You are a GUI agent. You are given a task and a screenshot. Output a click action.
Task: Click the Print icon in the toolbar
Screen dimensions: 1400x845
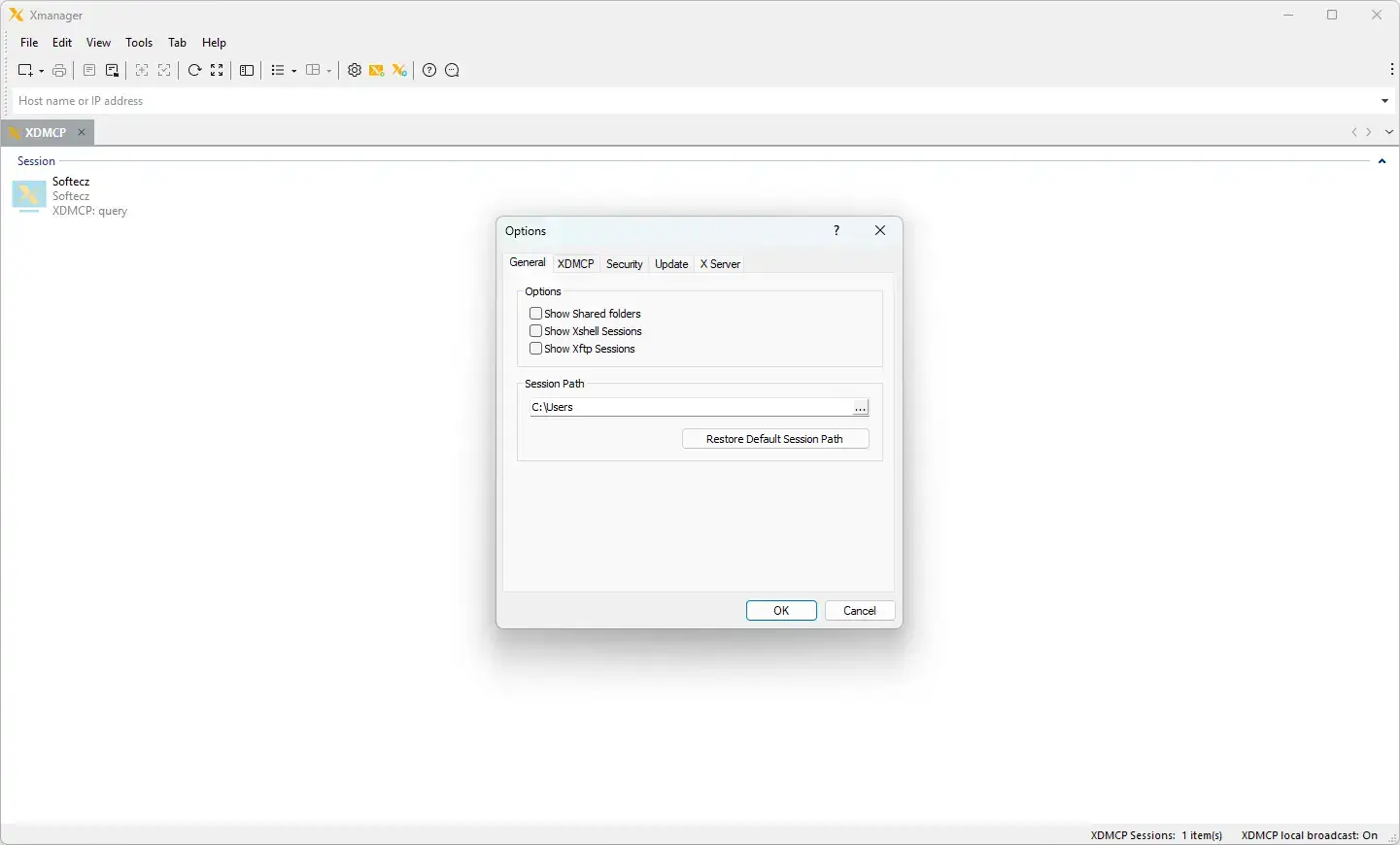pos(59,70)
